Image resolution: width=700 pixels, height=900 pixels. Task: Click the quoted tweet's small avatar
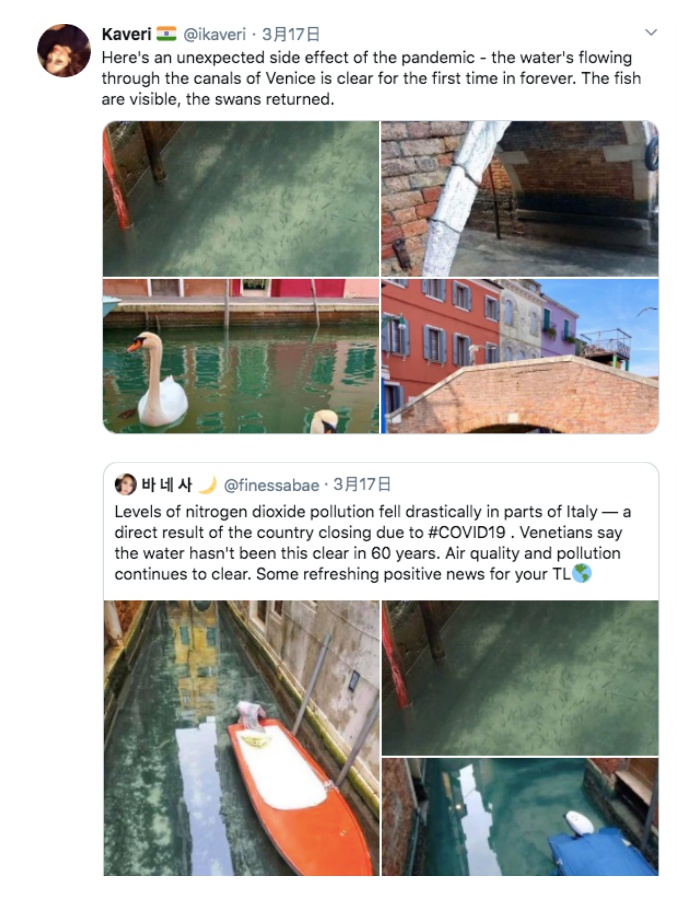click(x=125, y=484)
